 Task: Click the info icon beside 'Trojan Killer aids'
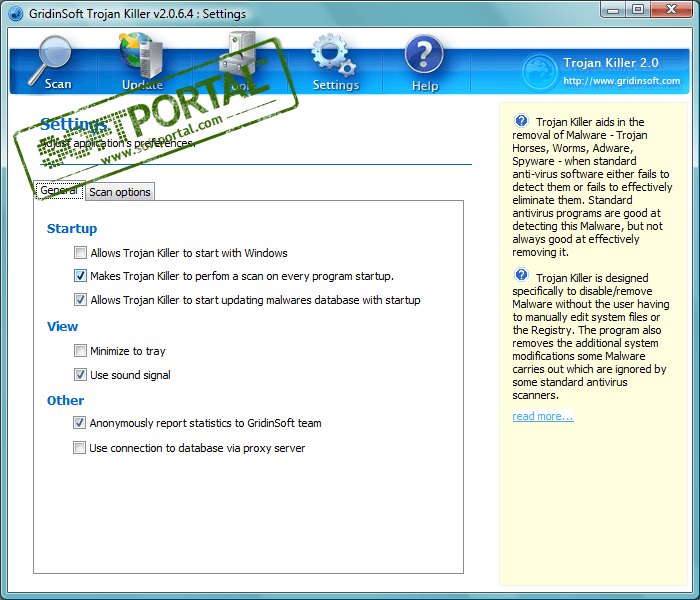[x=521, y=121]
